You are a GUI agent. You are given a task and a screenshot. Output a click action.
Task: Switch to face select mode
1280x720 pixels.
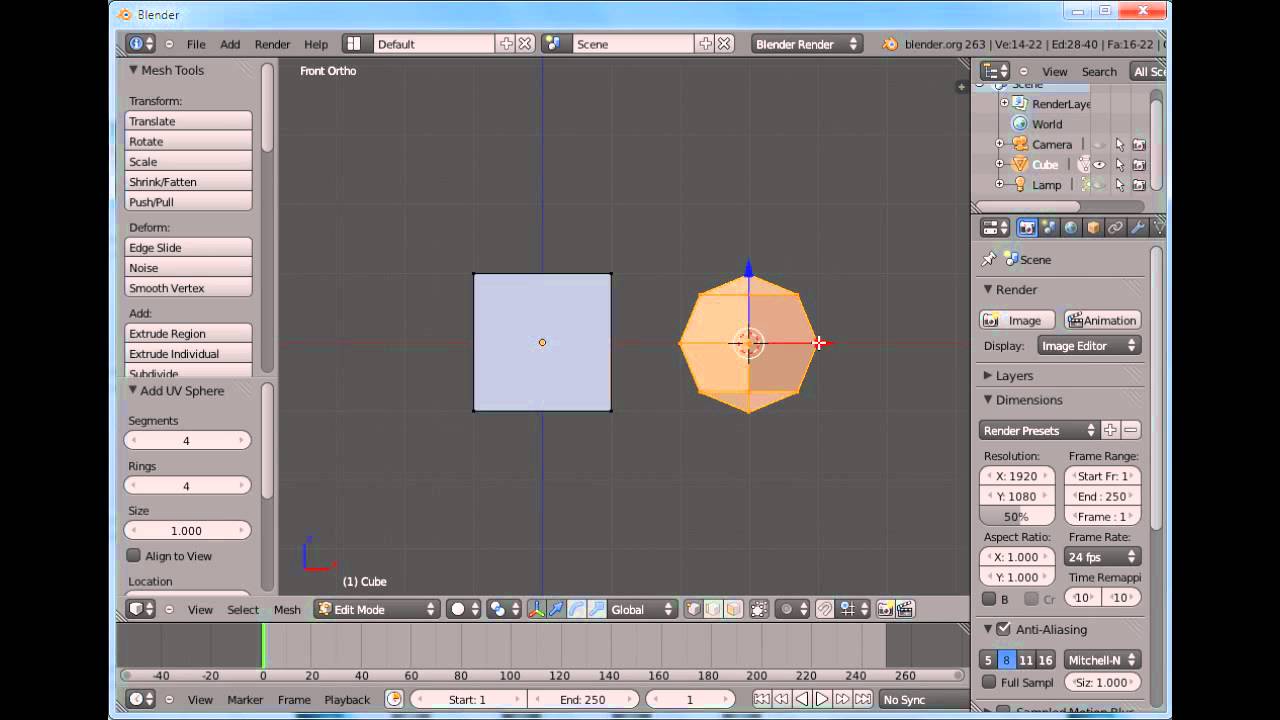[x=733, y=609]
